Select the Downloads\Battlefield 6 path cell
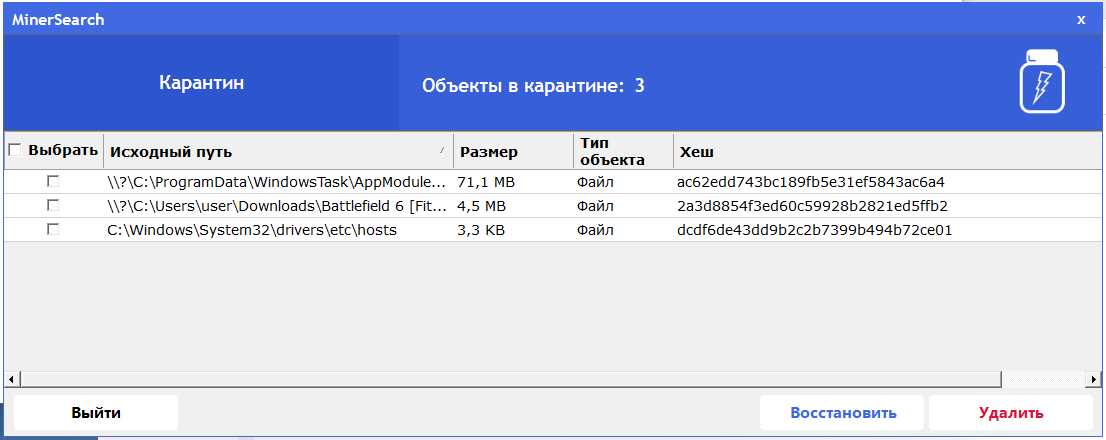The height and width of the screenshot is (440, 1106). (278, 206)
